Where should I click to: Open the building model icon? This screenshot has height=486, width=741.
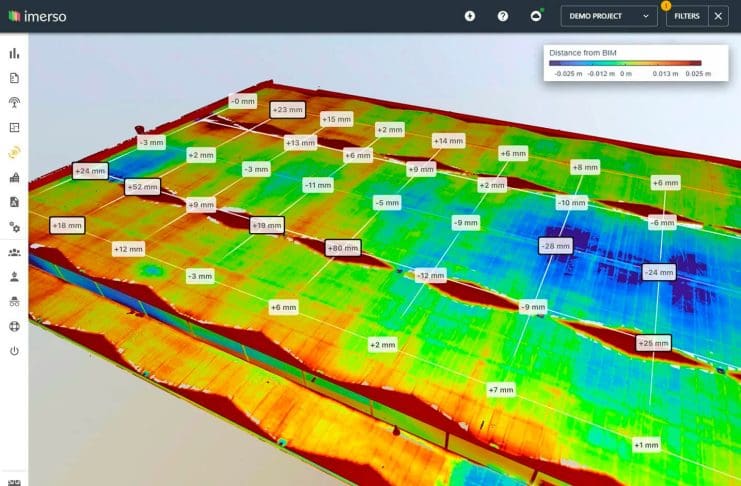(x=14, y=177)
